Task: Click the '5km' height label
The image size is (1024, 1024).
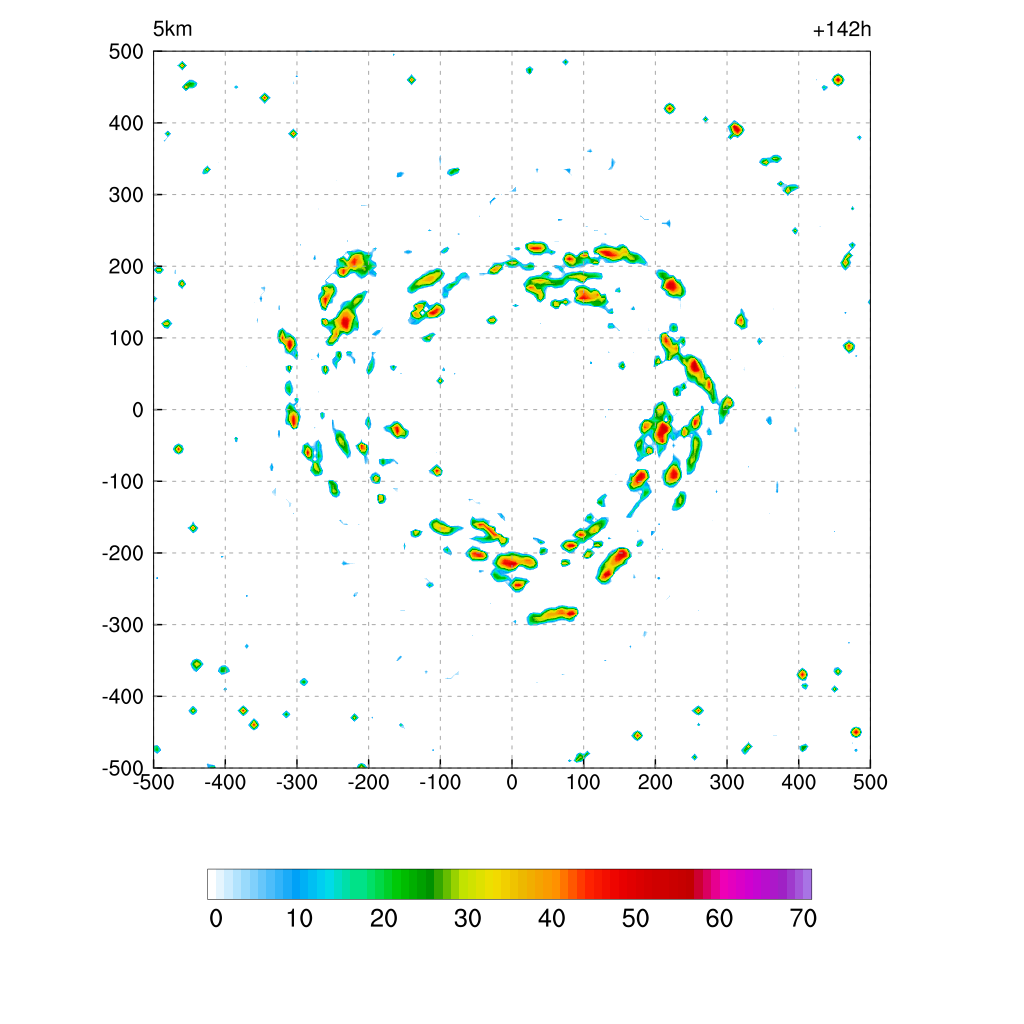Action: pos(172,29)
